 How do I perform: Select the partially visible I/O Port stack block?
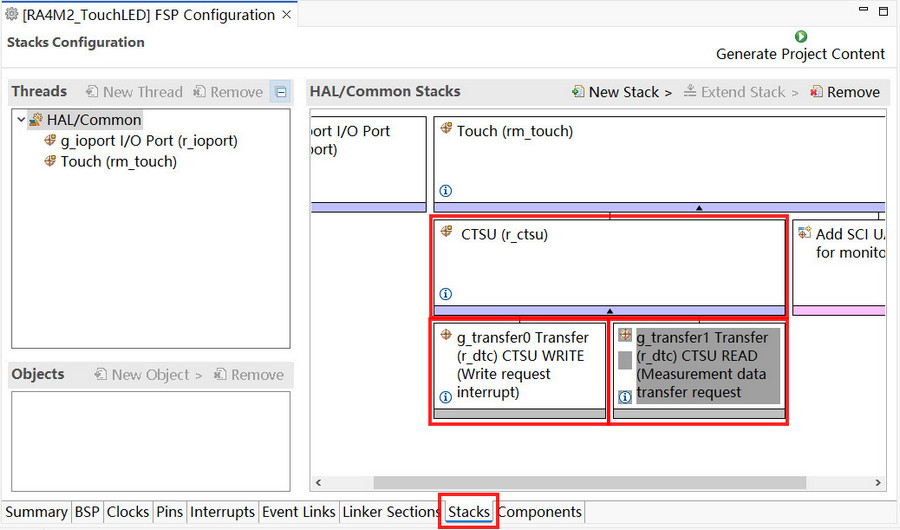368,164
